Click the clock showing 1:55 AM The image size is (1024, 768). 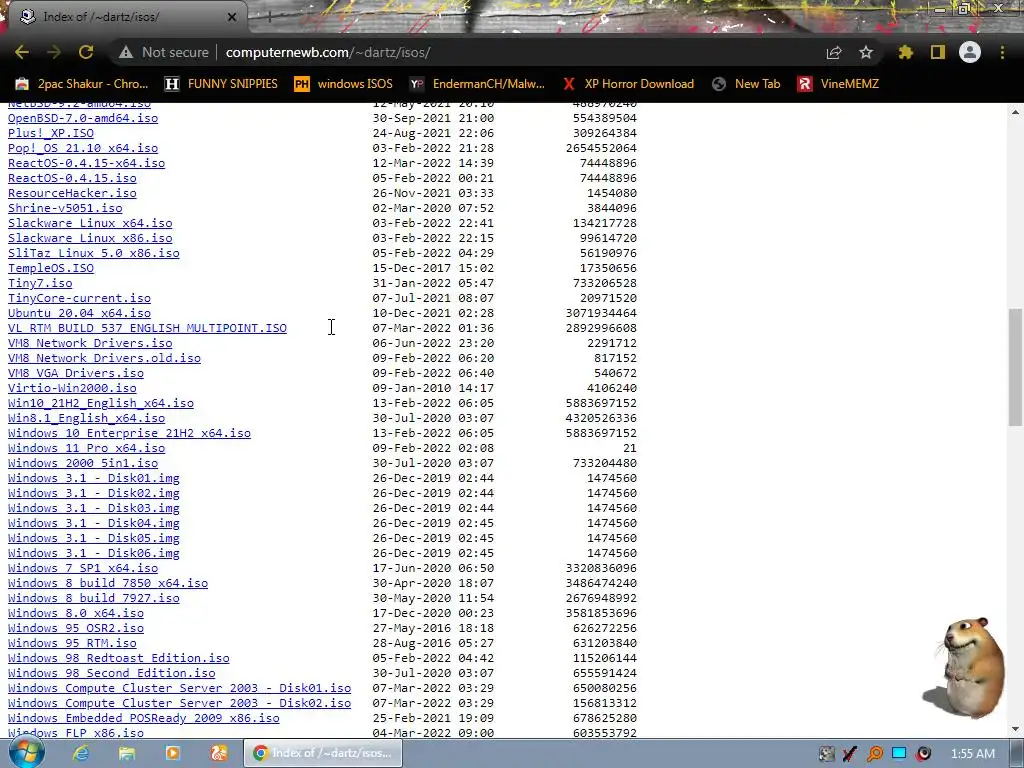972,754
